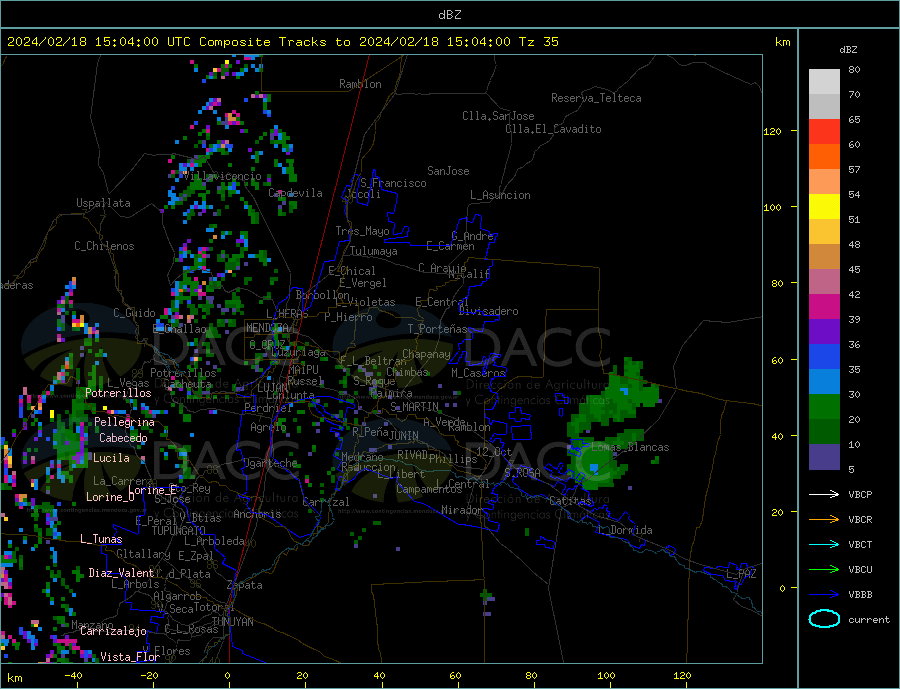Click the green VBCU arrow in legend
The height and width of the screenshot is (689, 900).
pyautogui.click(x=824, y=570)
